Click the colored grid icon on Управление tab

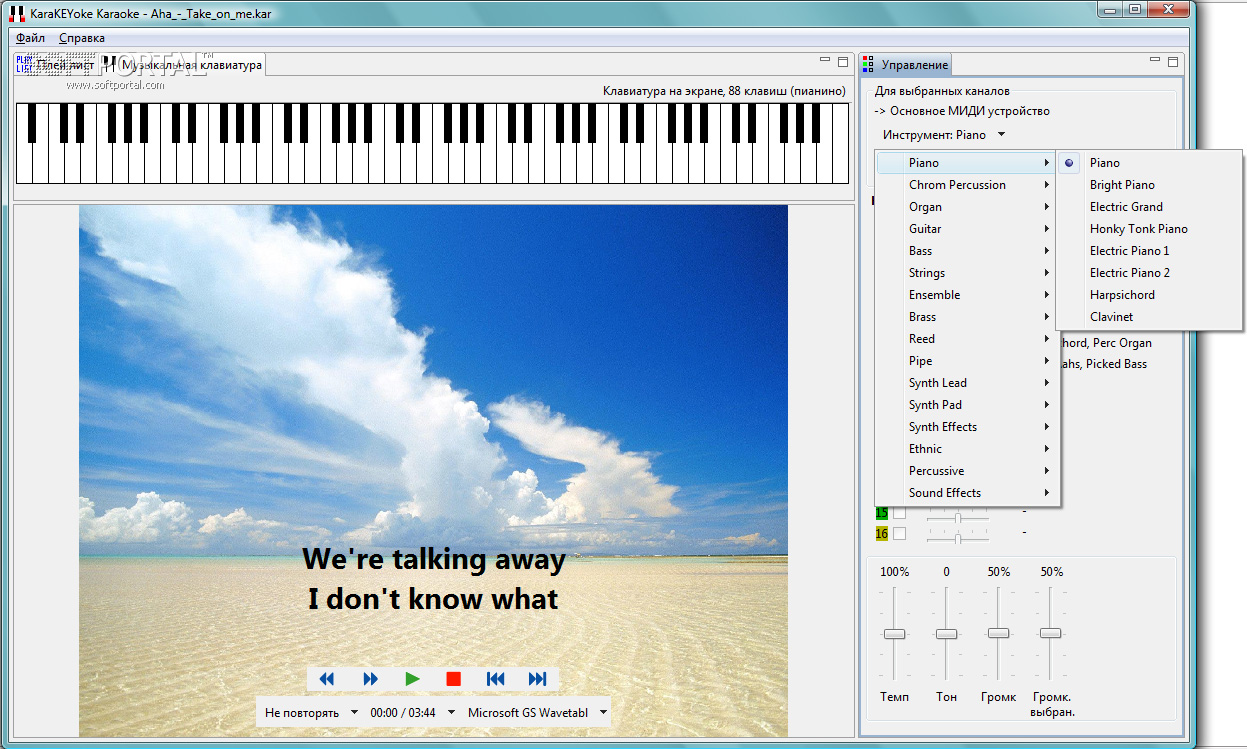(869, 65)
